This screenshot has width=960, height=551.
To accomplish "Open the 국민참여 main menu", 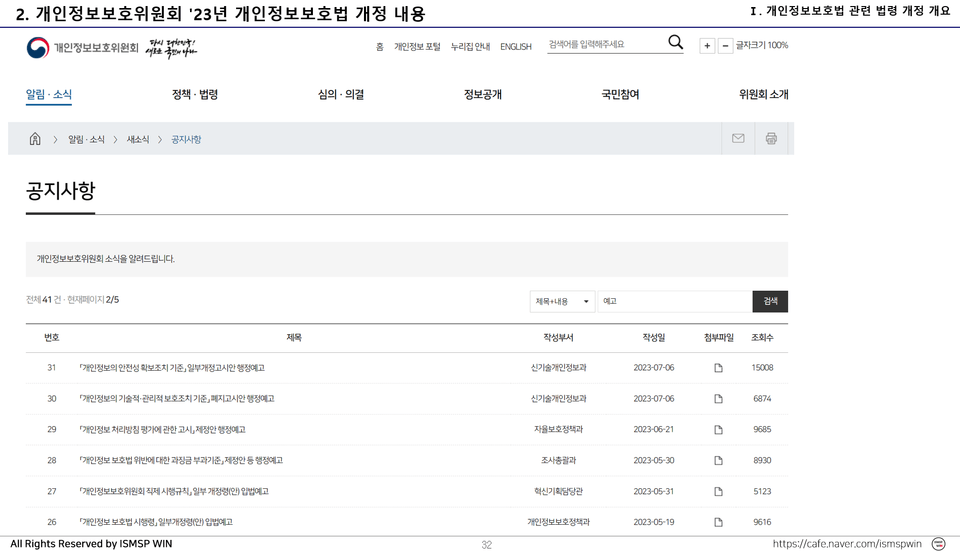I will pos(620,94).
